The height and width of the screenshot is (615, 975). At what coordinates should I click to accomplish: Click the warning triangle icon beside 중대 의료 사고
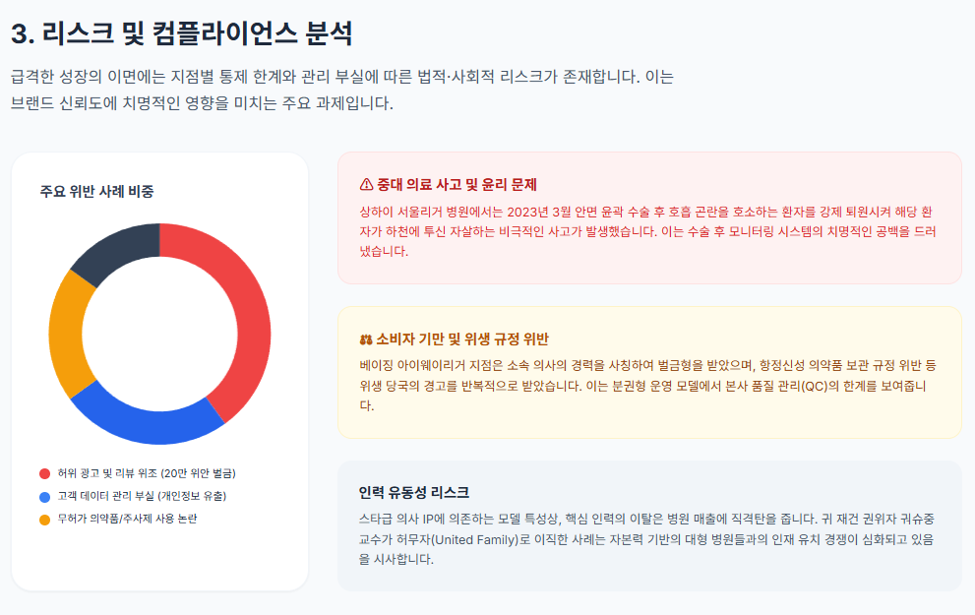tap(366, 185)
